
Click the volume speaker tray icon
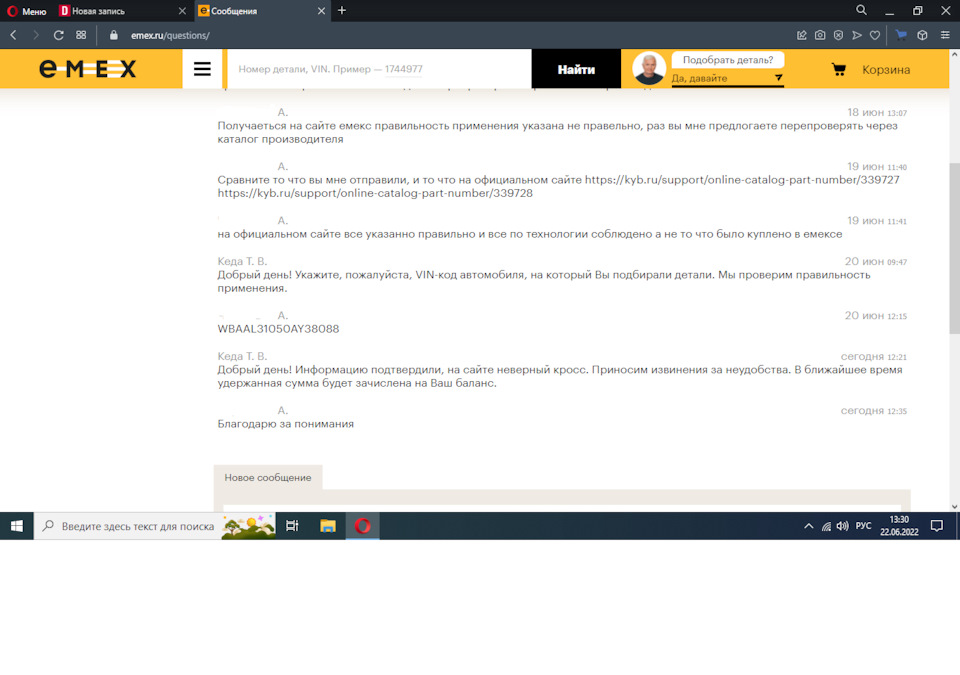843,526
